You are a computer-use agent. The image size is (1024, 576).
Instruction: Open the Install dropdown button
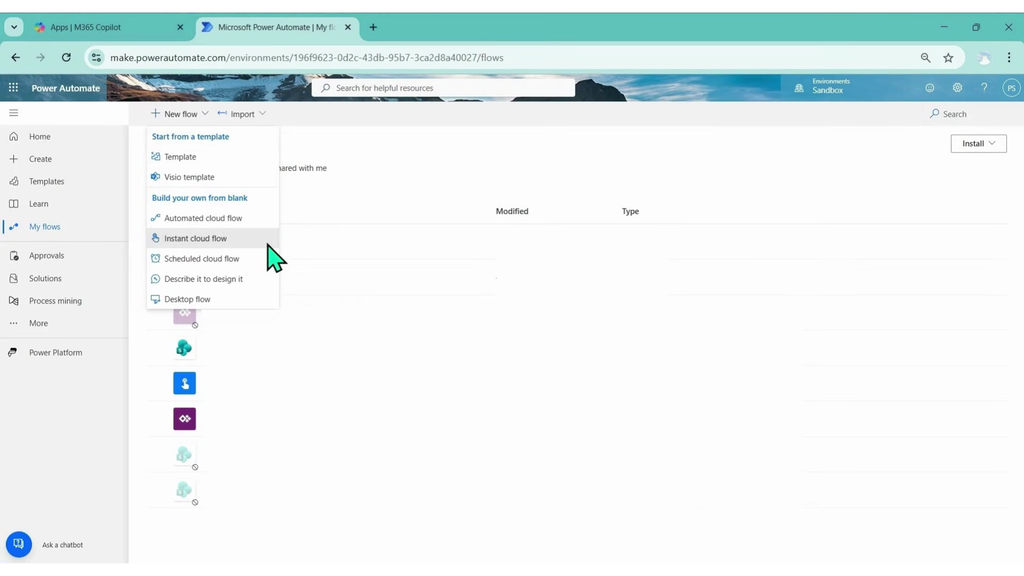(978, 144)
